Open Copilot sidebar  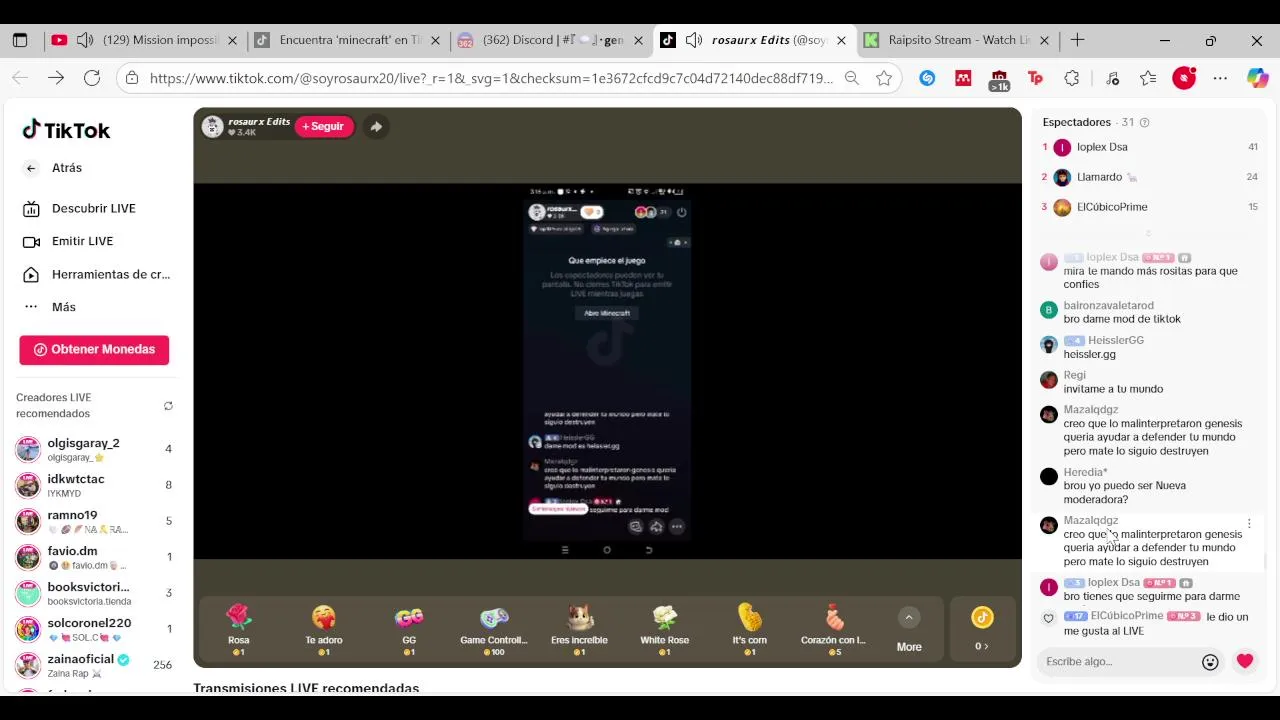click(1257, 78)
